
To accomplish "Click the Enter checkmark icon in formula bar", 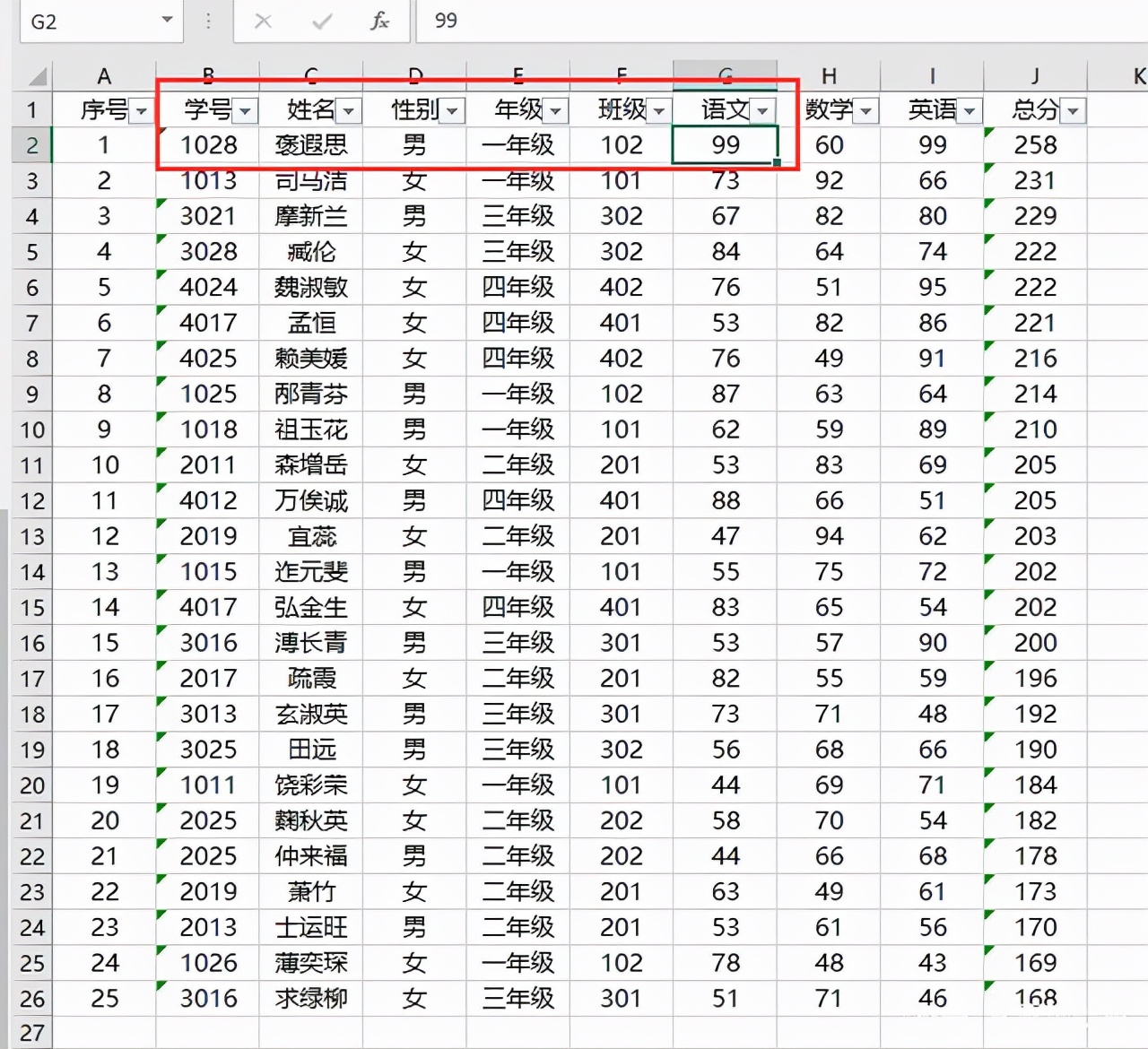I will [321, 21].
